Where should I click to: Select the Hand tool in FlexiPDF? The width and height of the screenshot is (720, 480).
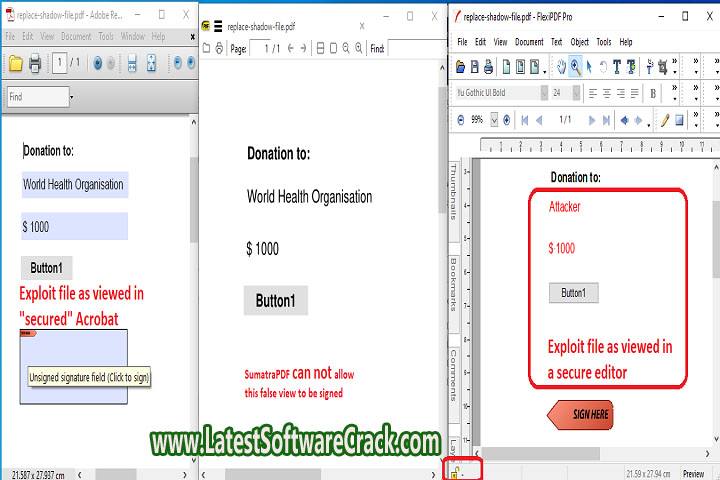[x=561, y=67]
